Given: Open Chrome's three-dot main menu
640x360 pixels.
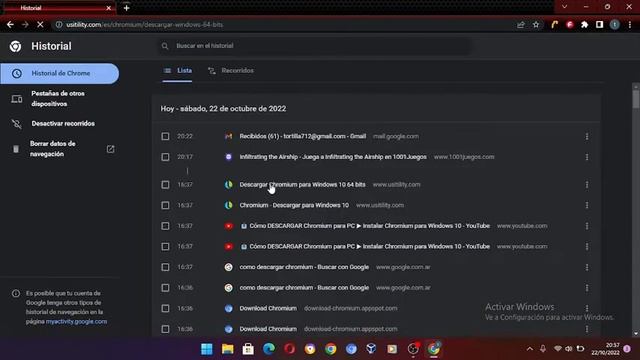Looking at the screenshot, I should pos(630,25).
